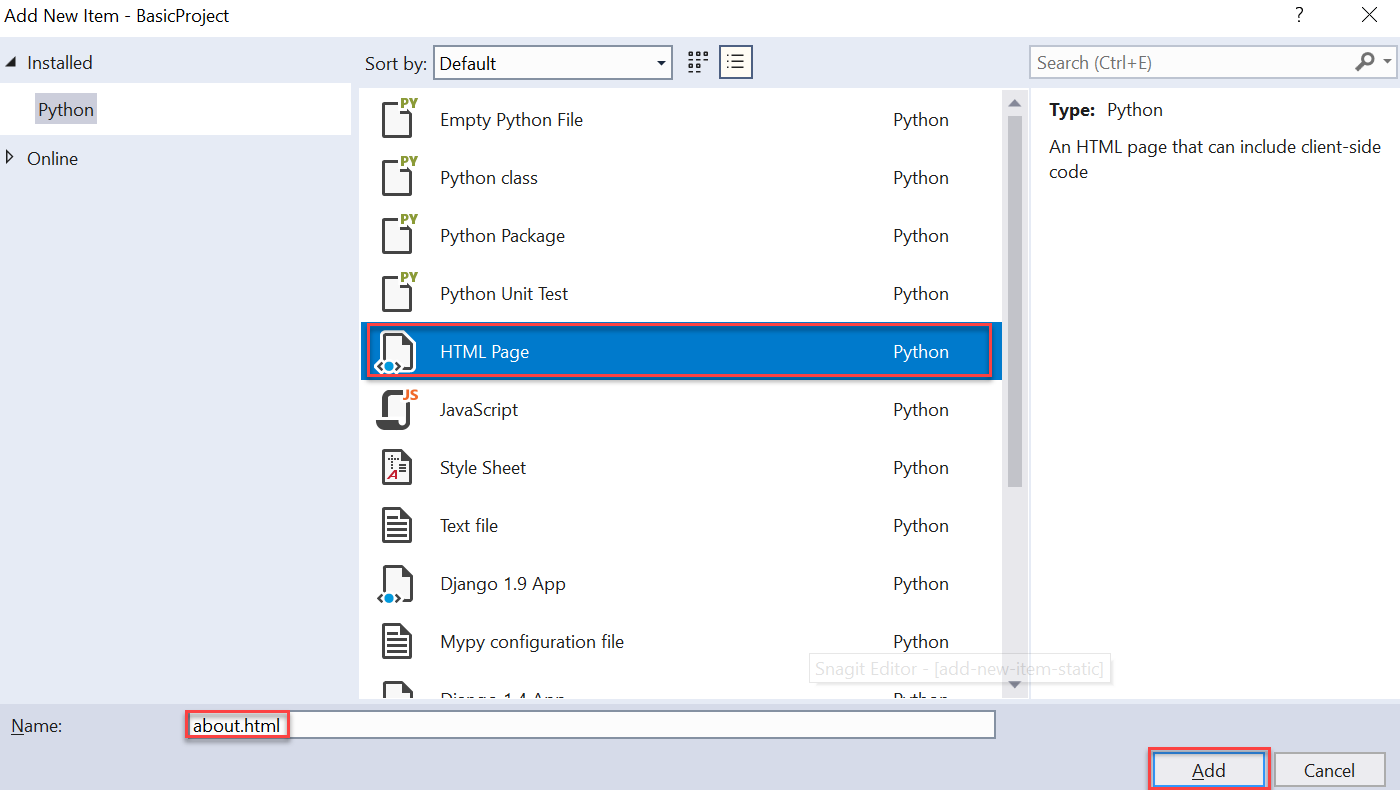The height and width of the screenshot is (790, 1400).
Task: Click the Add button
Action: (x=1208, y=769)
